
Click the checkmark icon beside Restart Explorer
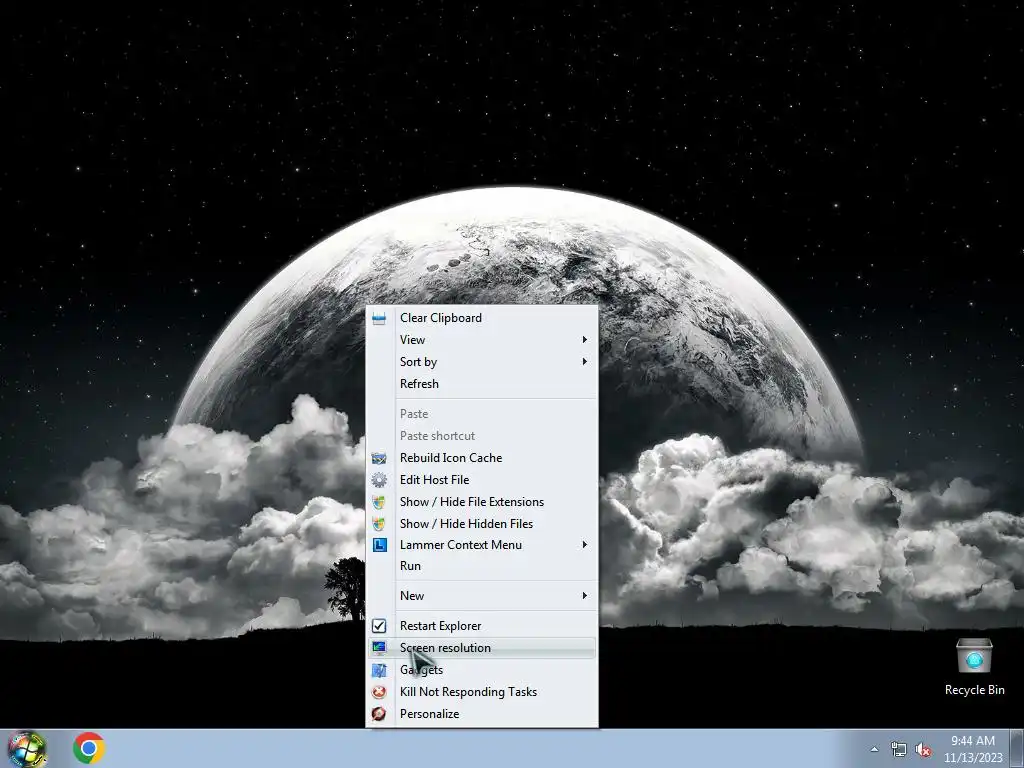click(379, 626)
